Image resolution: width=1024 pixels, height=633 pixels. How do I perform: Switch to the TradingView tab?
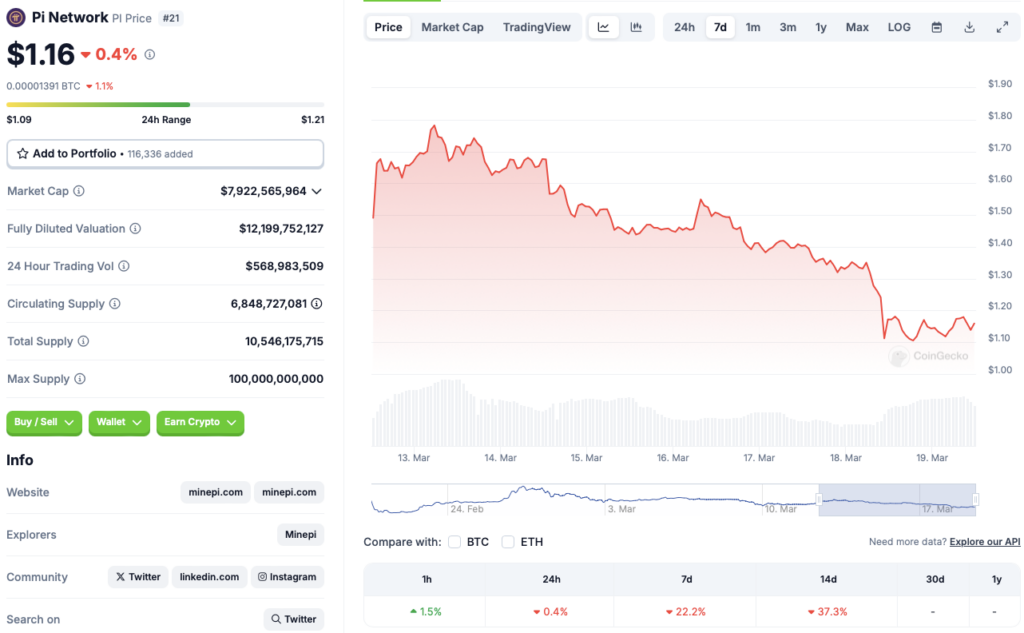click(x=537, y=27)
